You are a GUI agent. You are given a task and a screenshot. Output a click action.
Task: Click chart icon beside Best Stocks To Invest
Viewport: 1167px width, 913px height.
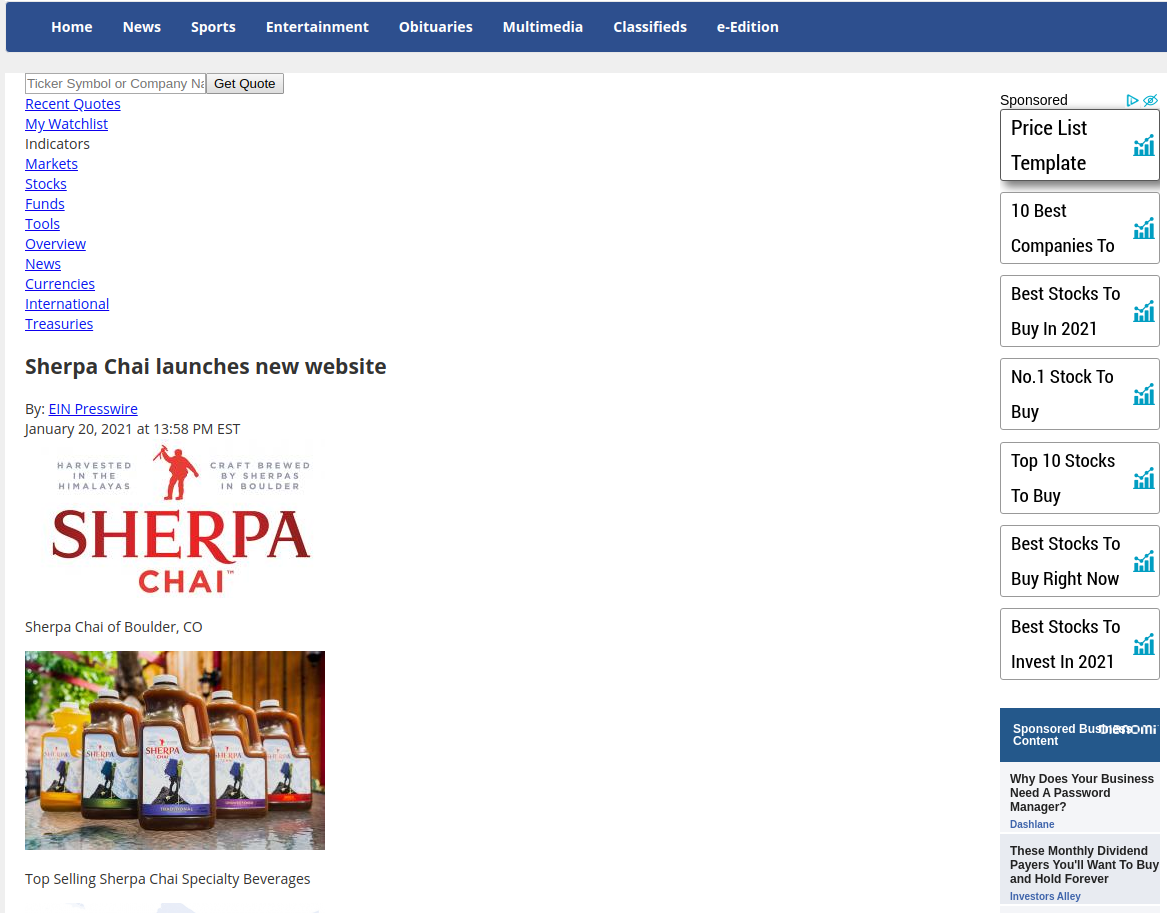[1143, 645]
